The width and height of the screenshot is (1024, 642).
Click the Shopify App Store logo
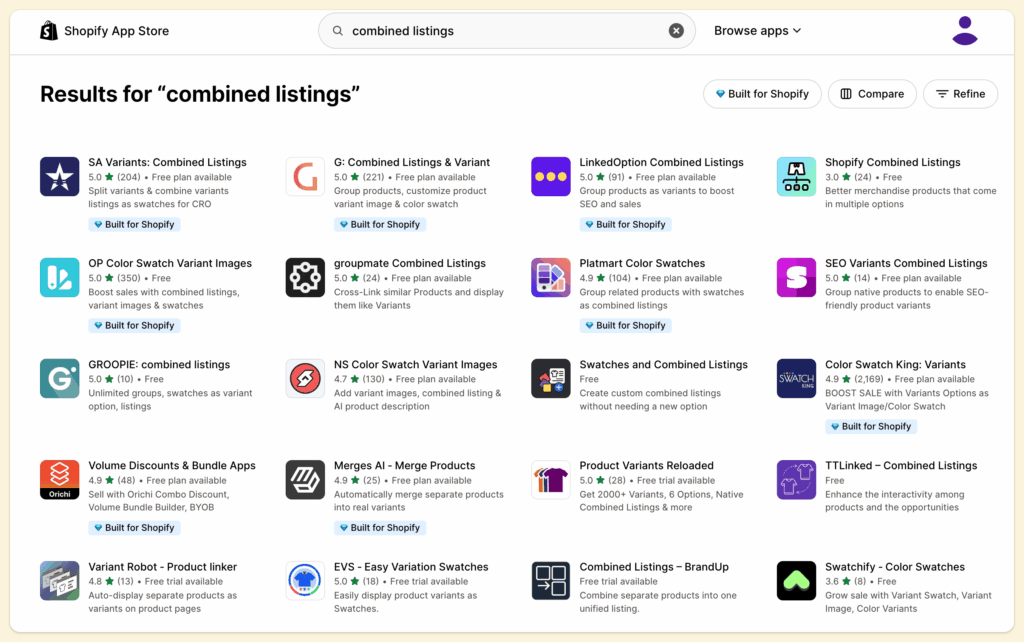104,31
